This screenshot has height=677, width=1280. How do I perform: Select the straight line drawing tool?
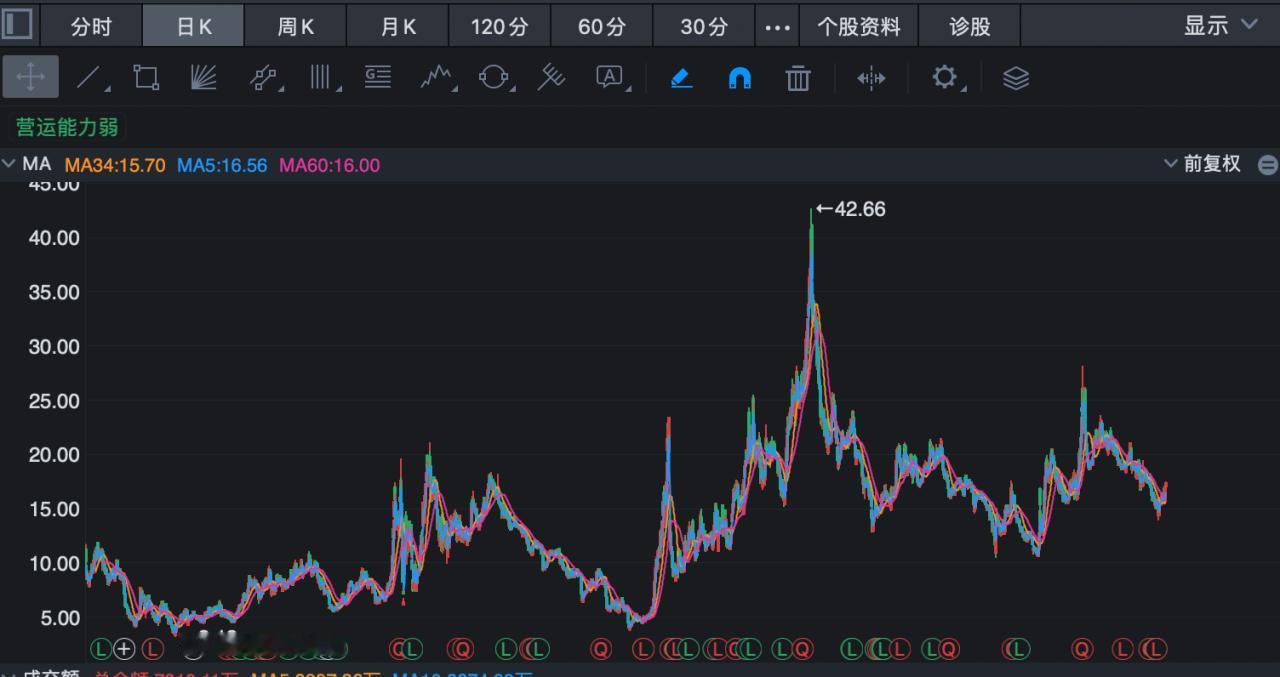90,77
